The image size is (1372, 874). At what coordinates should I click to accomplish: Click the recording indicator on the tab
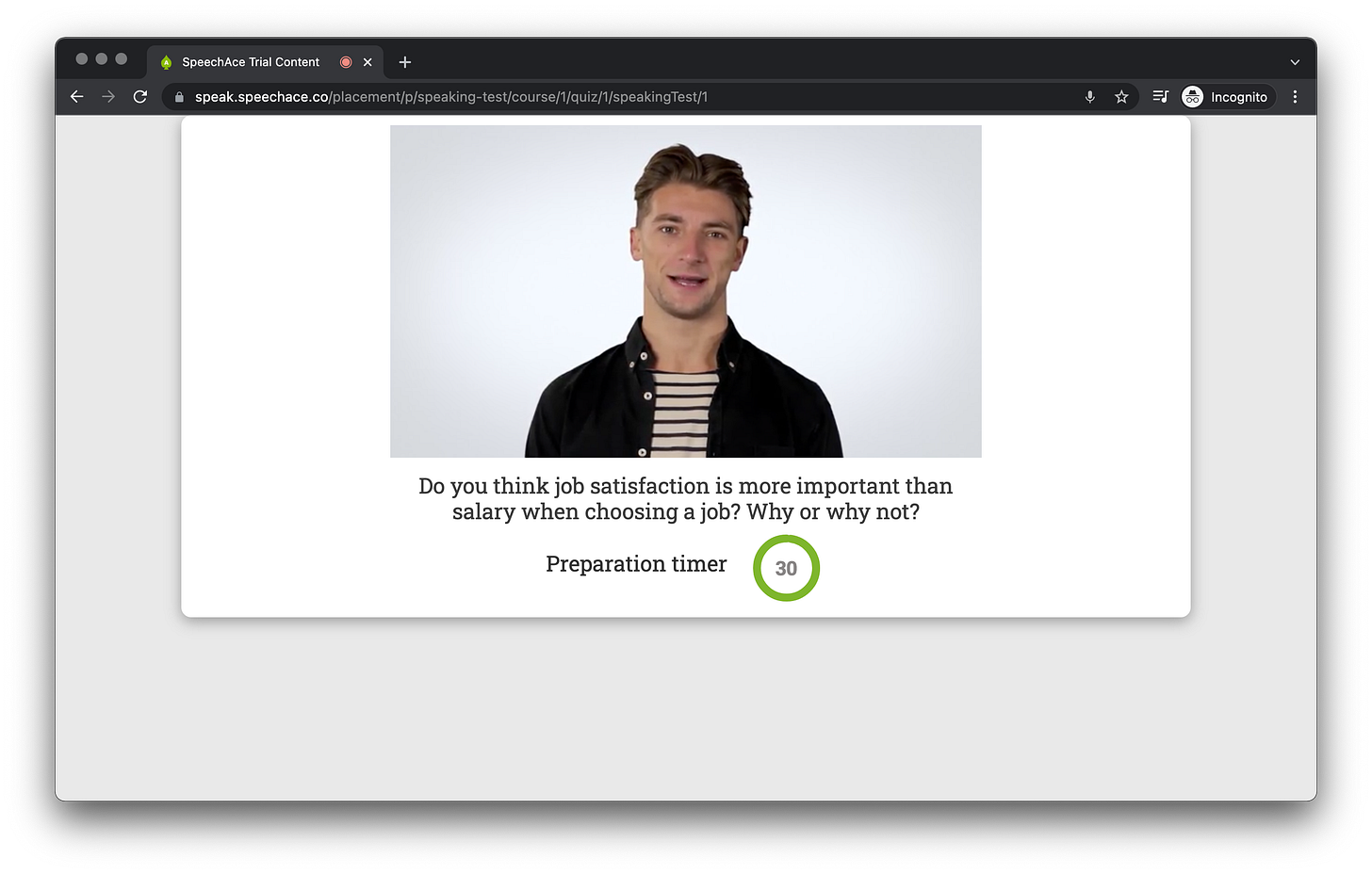(346, 62)
